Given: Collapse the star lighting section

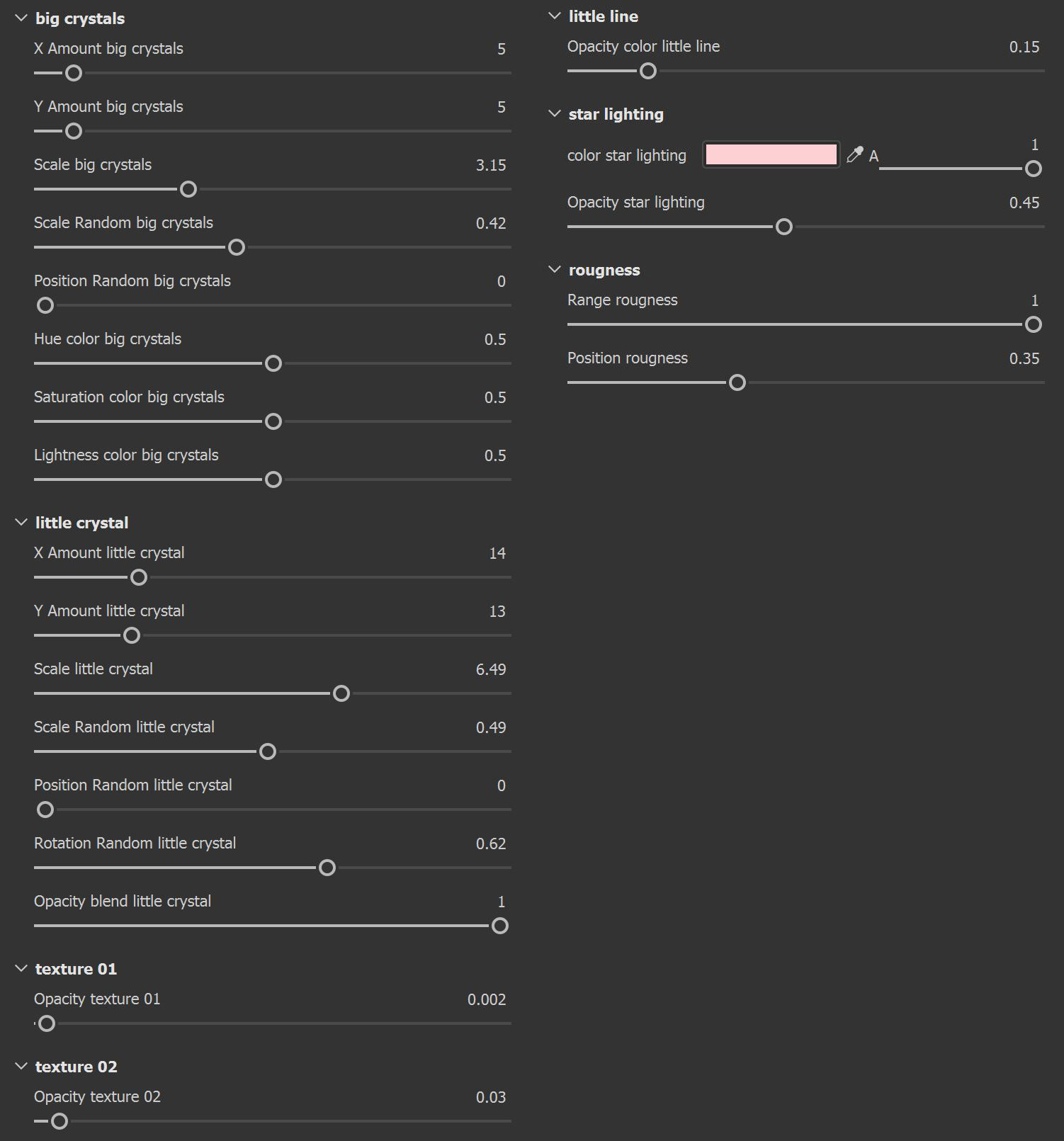Looking at the screenshot, I should pos(555,114).
